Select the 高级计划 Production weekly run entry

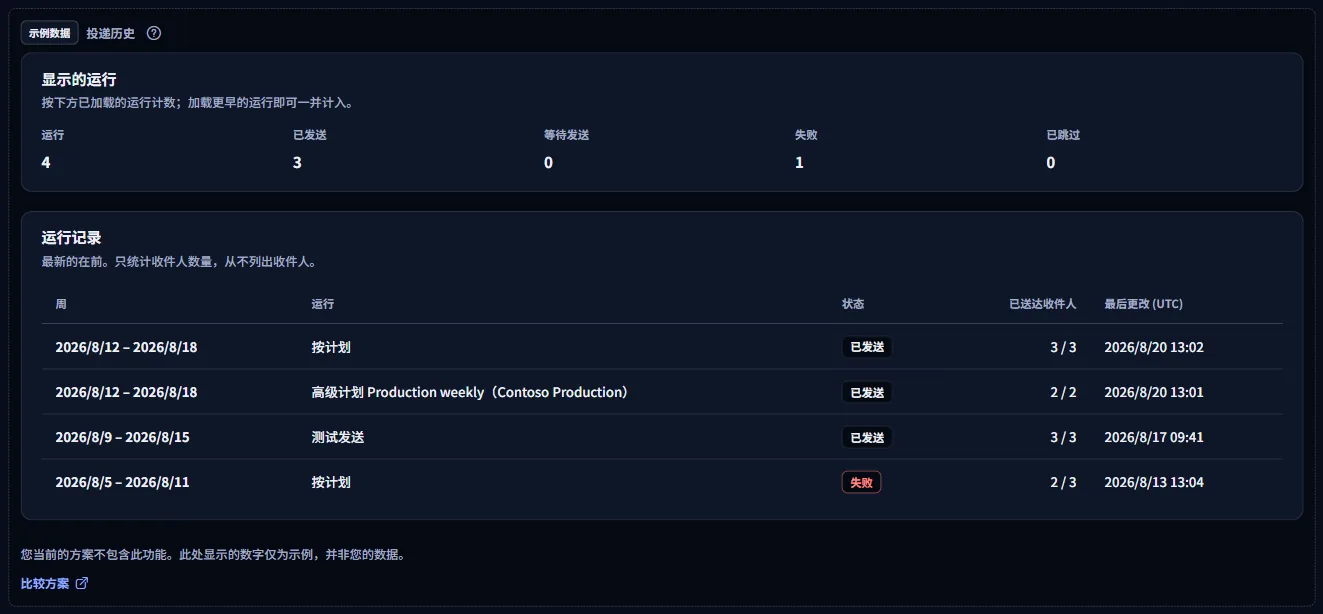472,392
